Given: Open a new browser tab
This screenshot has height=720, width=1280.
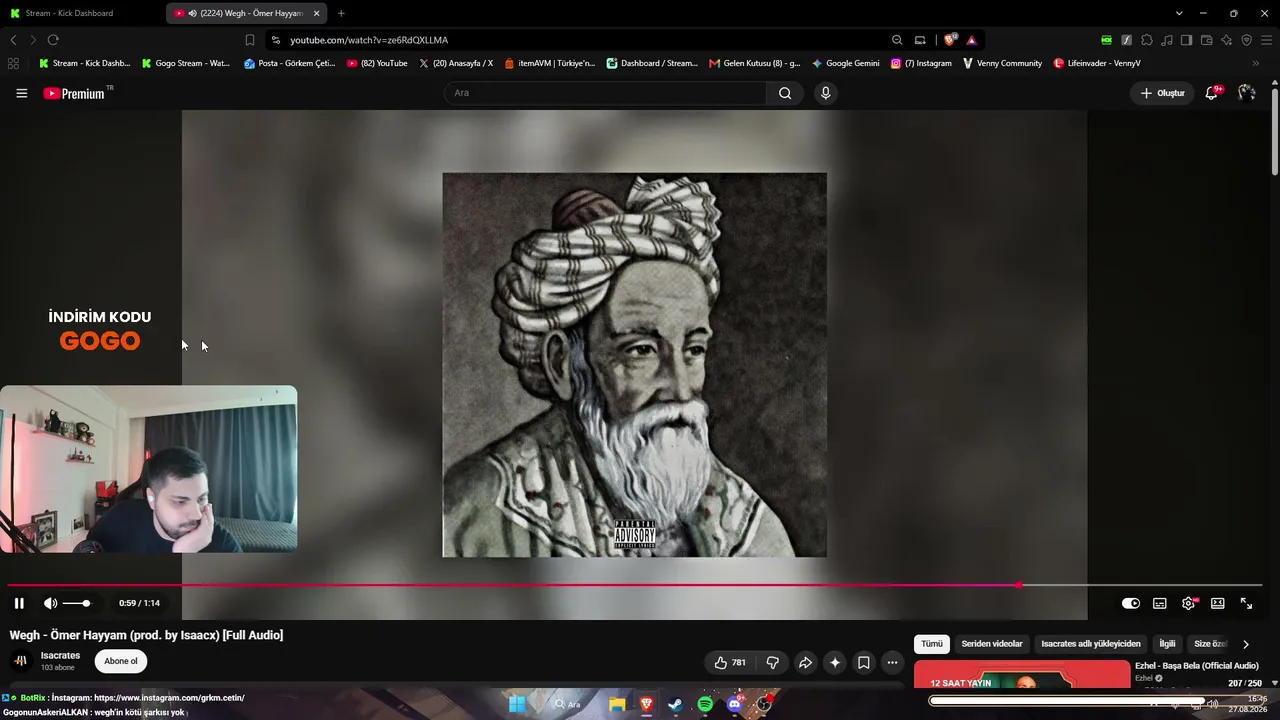Looking at the screenshot, I should 341,13.
